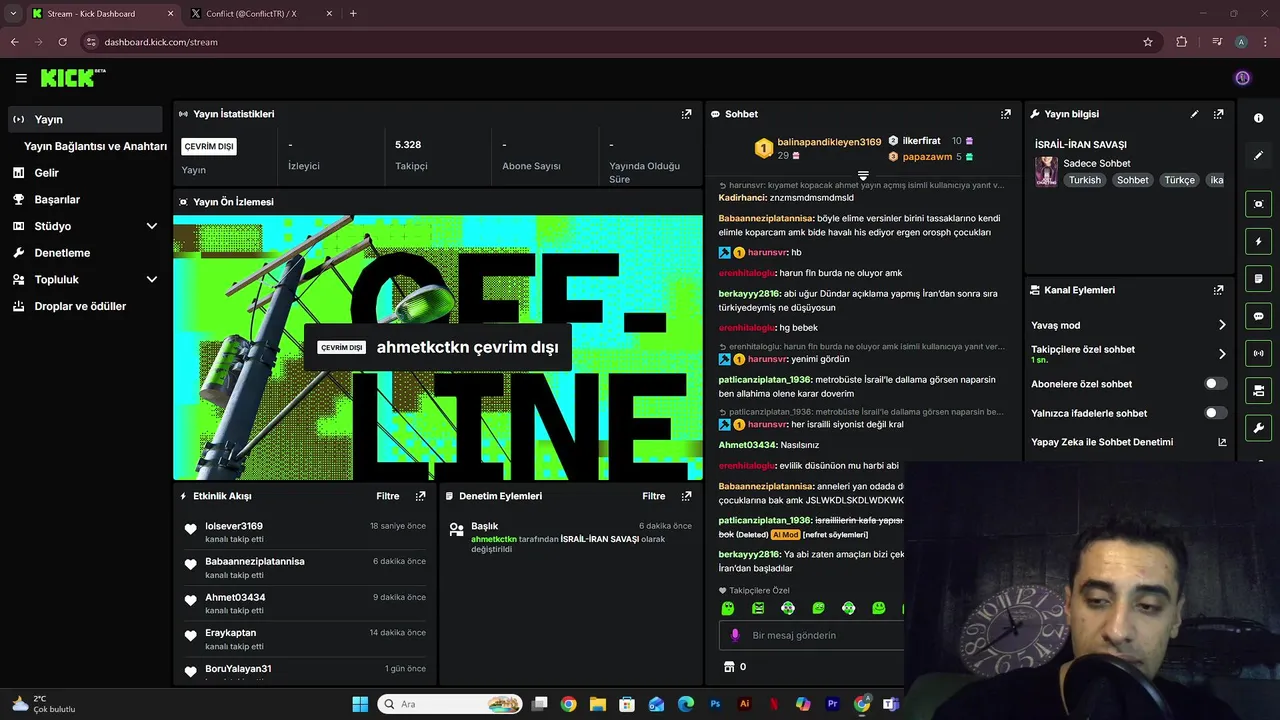Image resolution: width=1280 pixels, height=720 pixels.
Task: Enable Abonelere özel sohbet switch
Action: (1216, 384)
